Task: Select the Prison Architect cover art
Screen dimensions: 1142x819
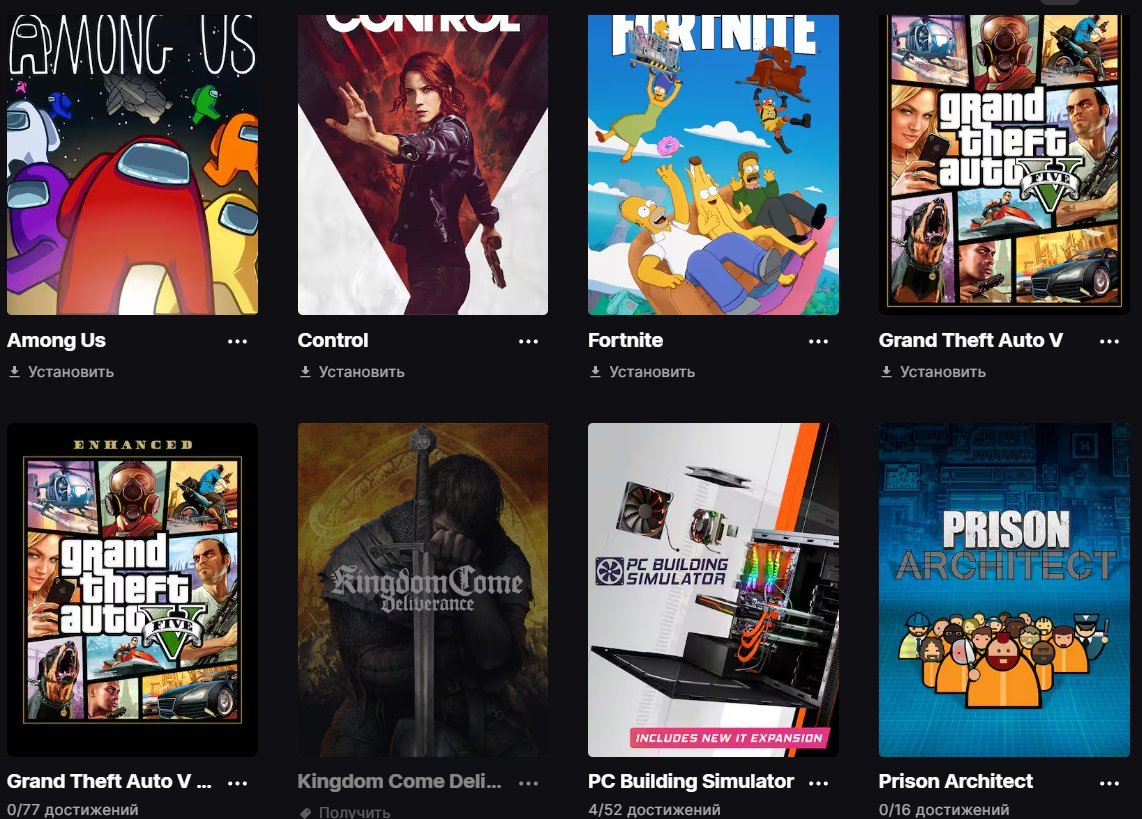Action: [x=1004, y=590]
